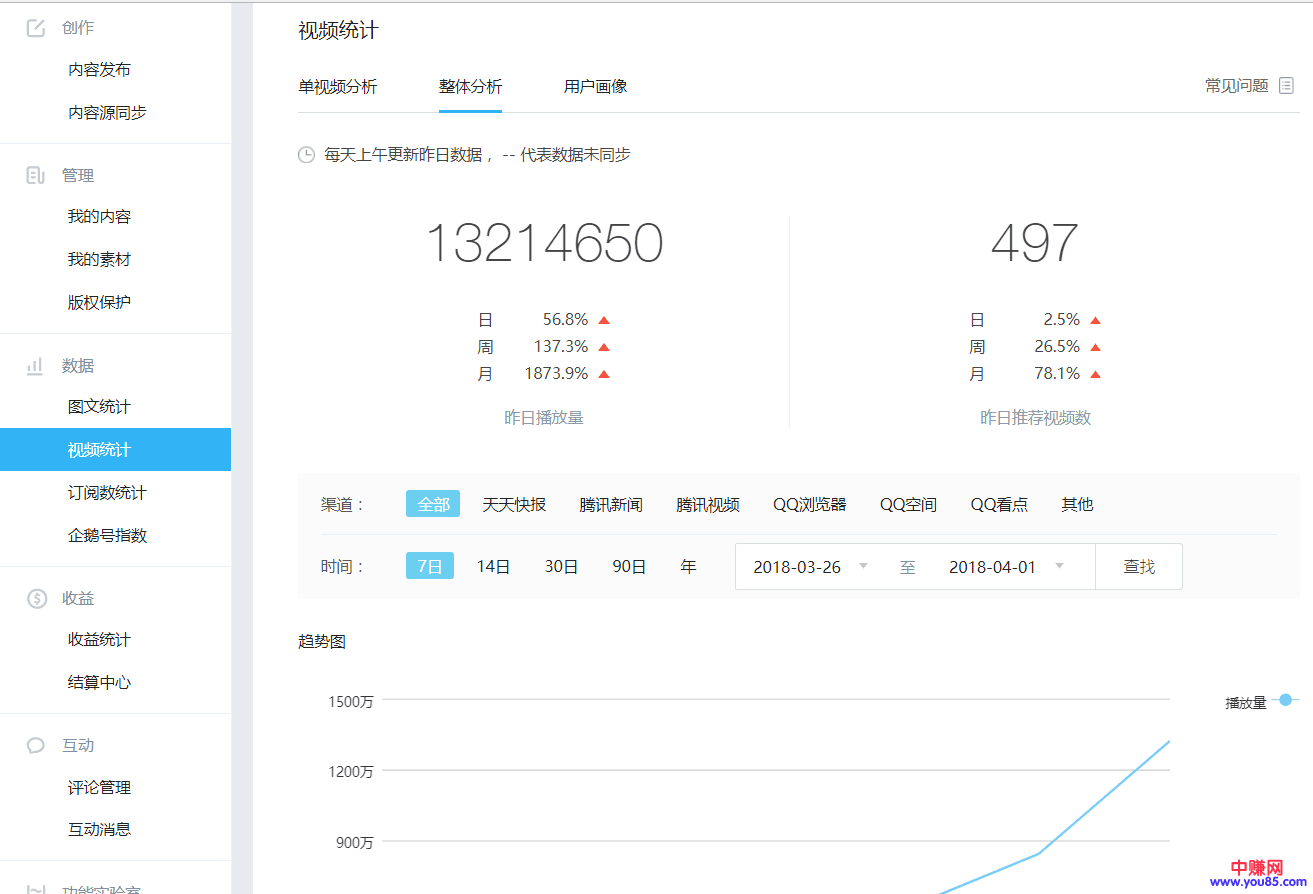Switch to the 单视频分析 tab

point(338,86)
